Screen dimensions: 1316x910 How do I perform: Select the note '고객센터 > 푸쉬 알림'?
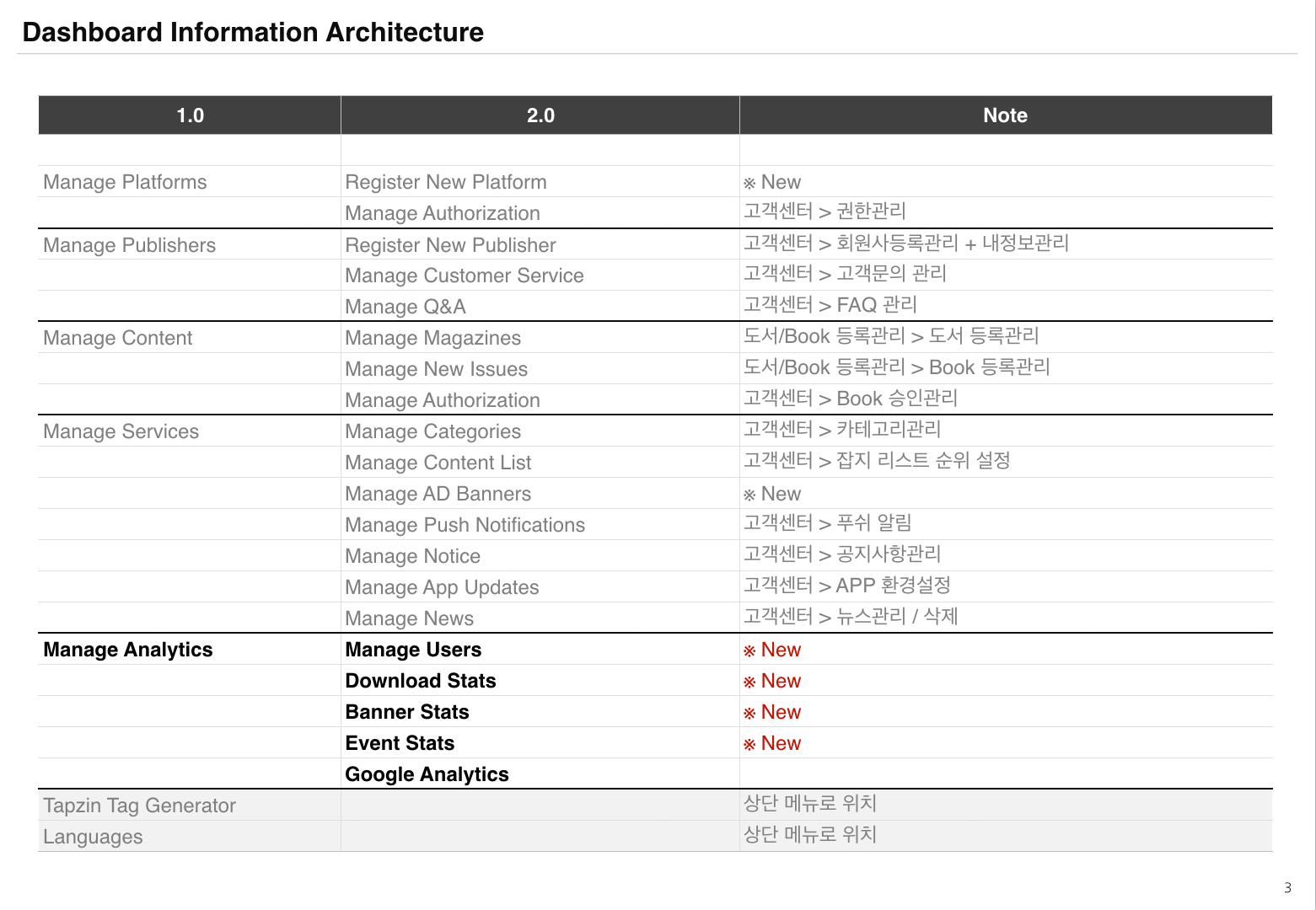click(828, 522)
